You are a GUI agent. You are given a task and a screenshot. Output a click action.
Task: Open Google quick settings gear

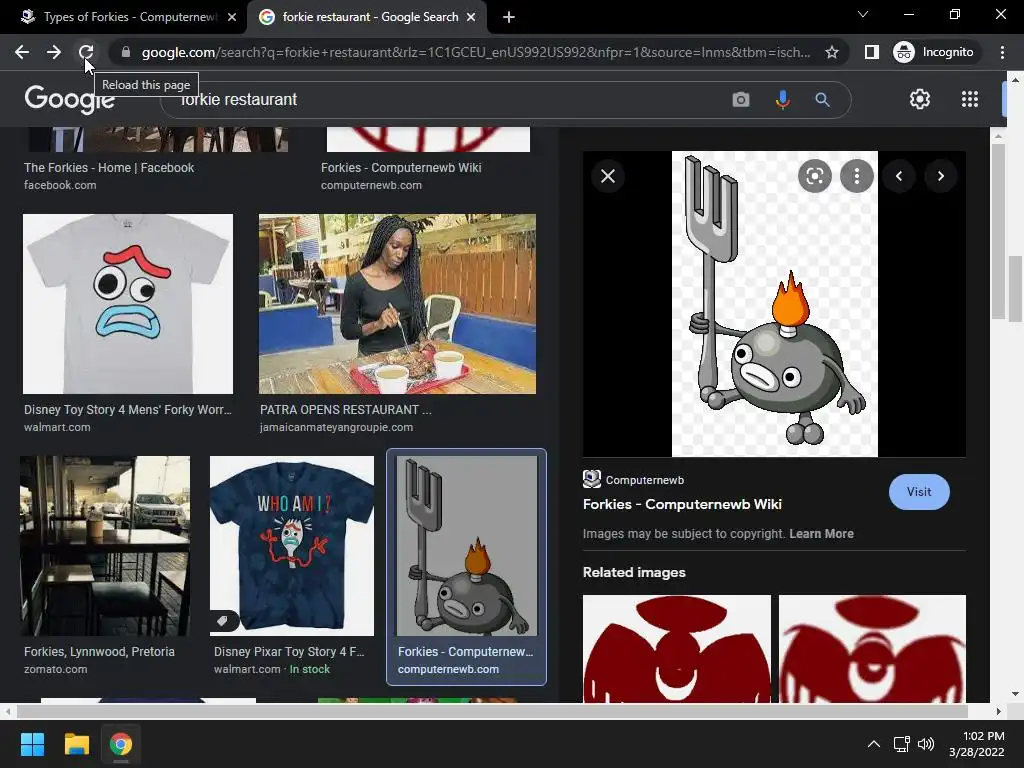920,99
